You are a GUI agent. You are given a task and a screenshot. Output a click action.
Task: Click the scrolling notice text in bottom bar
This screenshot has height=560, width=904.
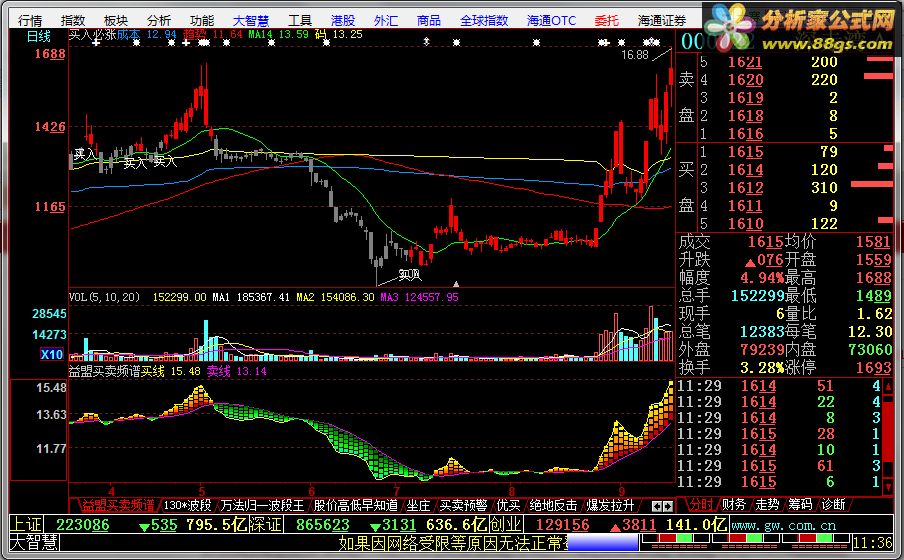452,543
